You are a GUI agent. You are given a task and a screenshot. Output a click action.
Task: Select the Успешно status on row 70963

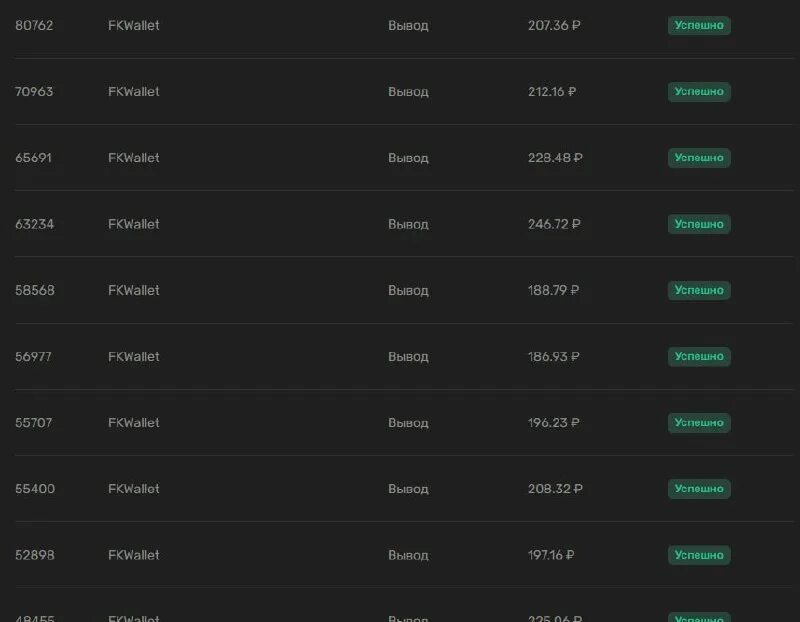click(699, 92)
